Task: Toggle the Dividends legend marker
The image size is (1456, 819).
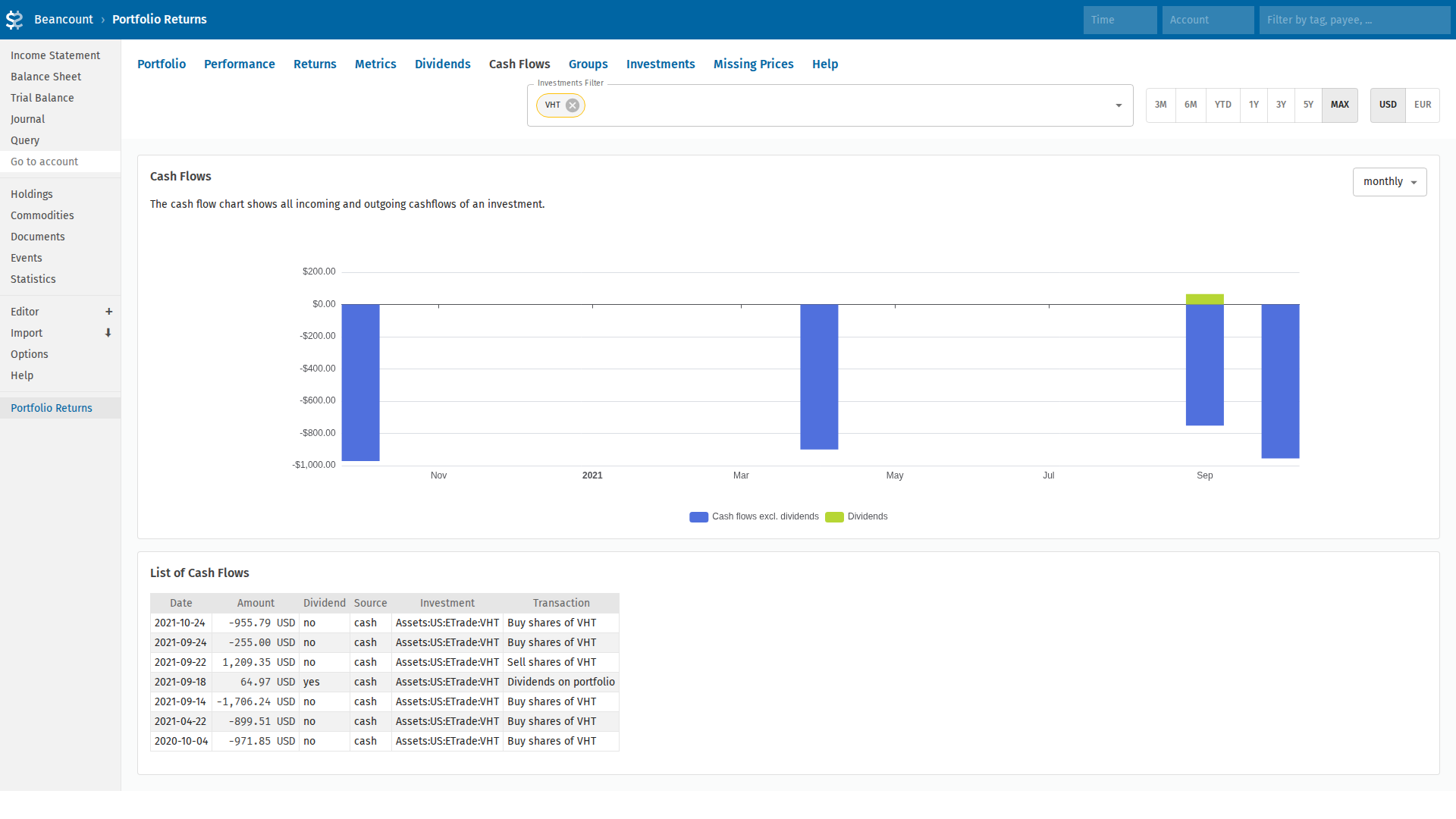Action: pos(834,517)
